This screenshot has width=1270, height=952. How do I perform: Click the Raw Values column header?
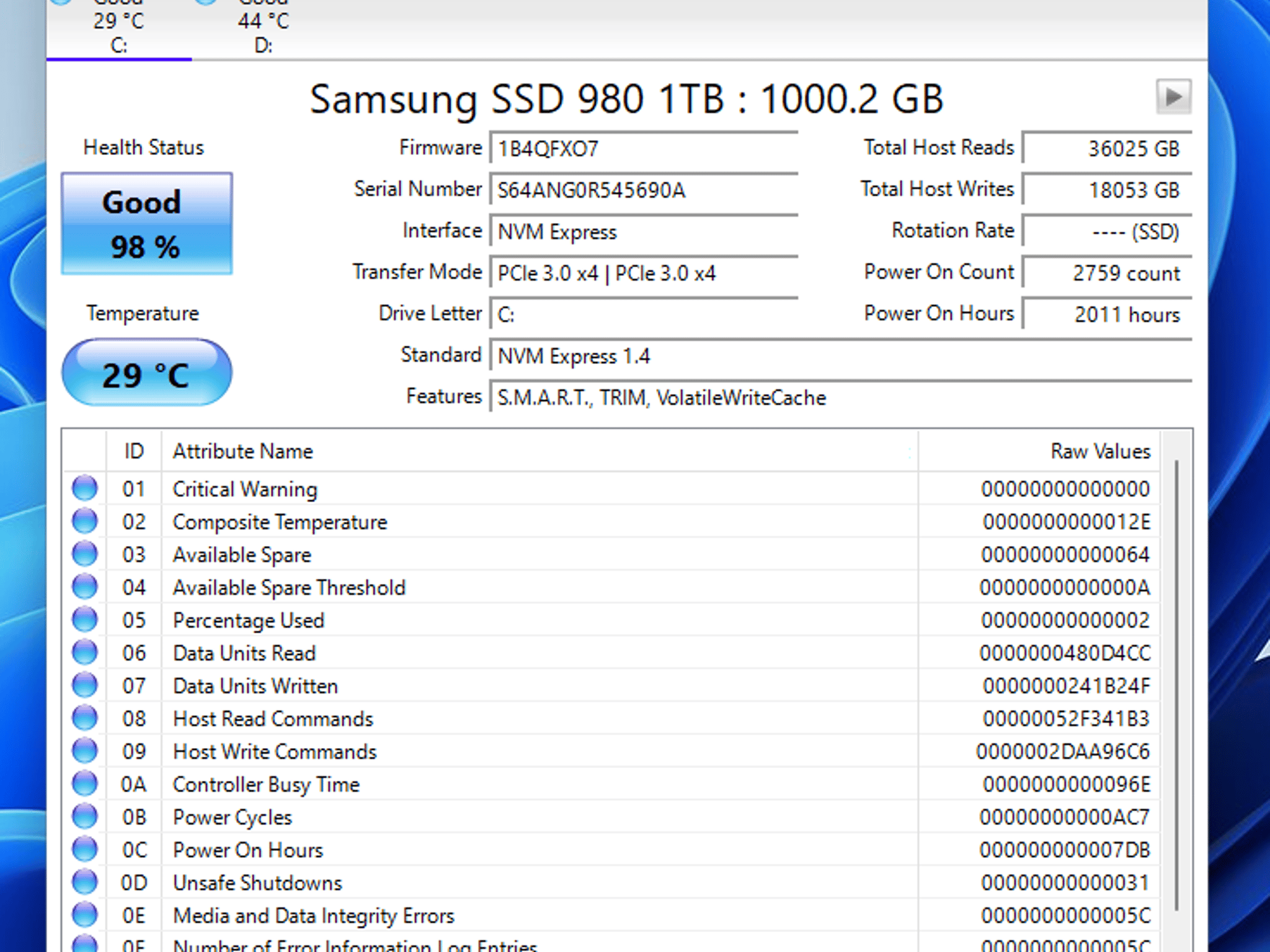click(1039, 451)
